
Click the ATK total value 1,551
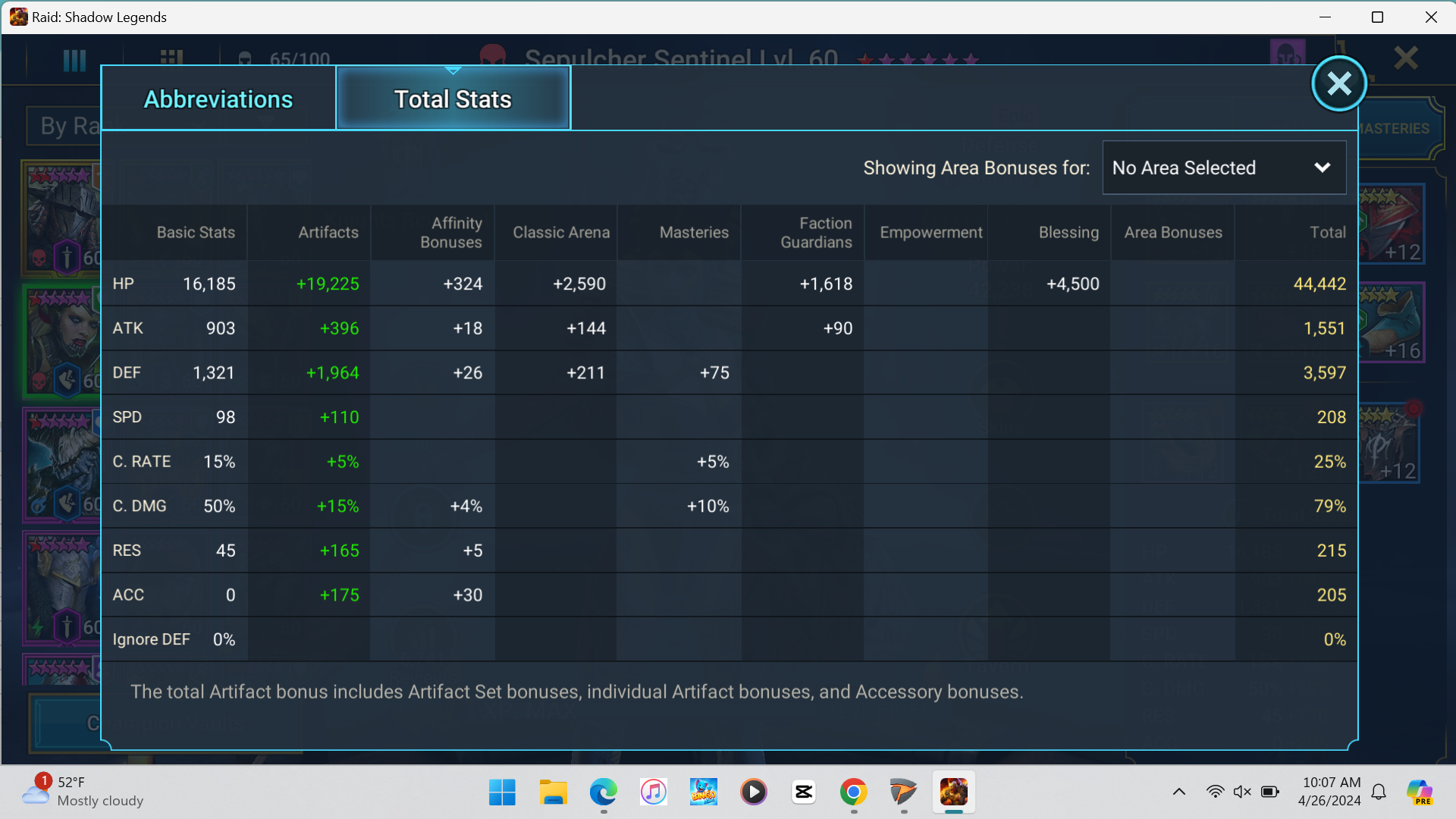click(x=1324, y=328)
